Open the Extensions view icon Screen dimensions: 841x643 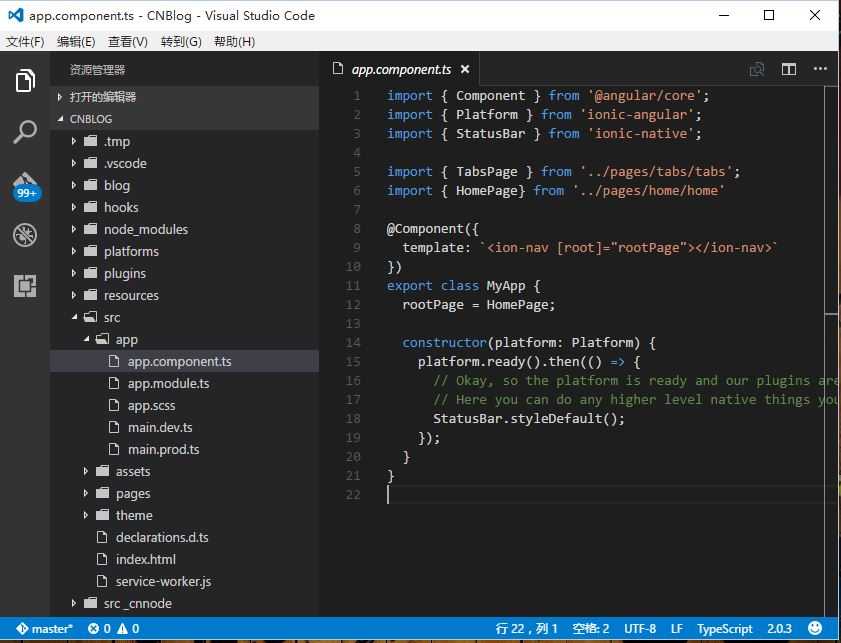pos(25,286)
